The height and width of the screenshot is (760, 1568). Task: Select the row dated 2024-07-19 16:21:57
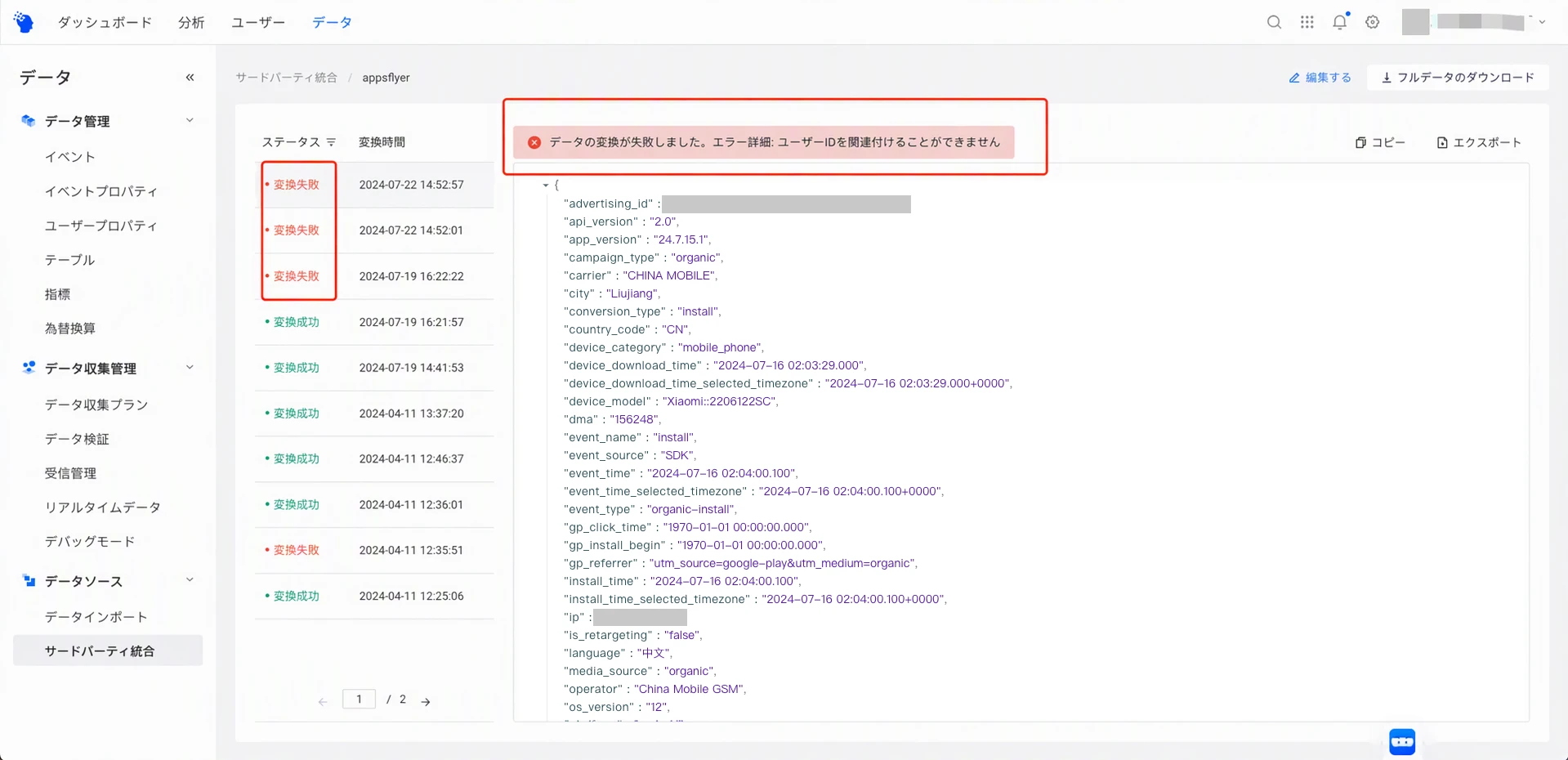(374, 322)
